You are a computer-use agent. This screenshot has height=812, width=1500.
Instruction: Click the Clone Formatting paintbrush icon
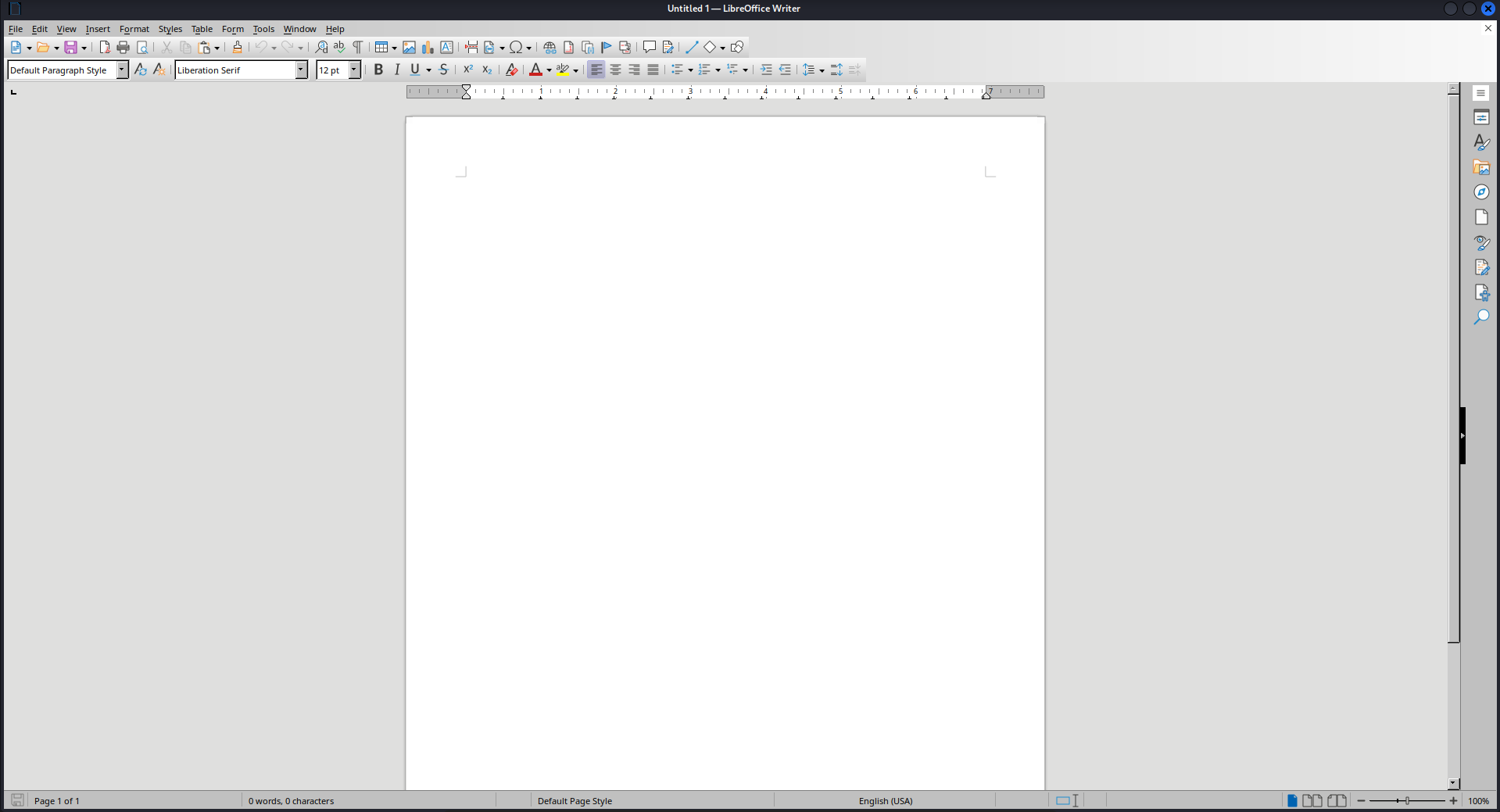238,48
